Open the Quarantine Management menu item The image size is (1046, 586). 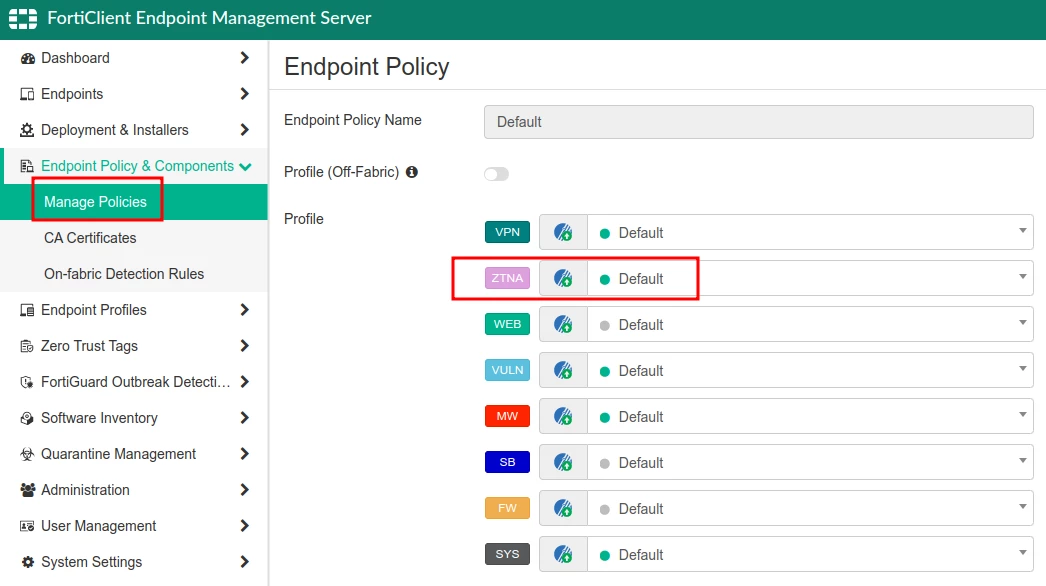point(133,455)
